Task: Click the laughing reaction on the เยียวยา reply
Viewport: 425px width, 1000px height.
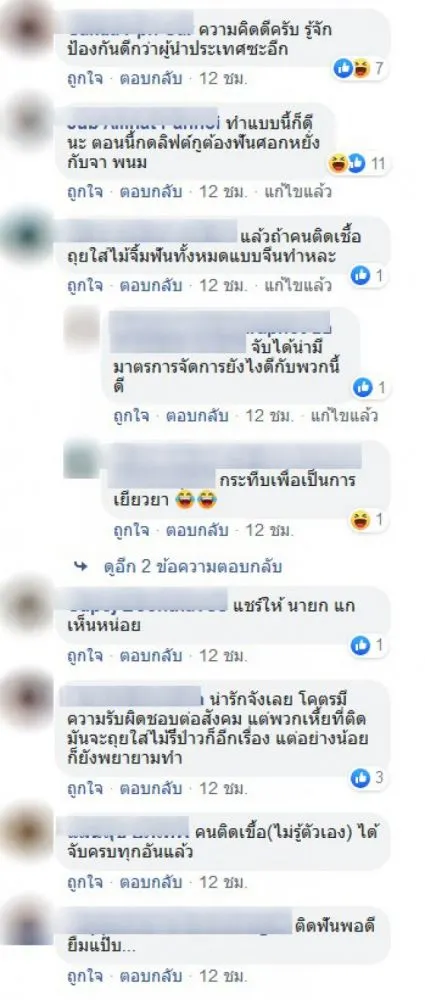Action: coord(360,520)
